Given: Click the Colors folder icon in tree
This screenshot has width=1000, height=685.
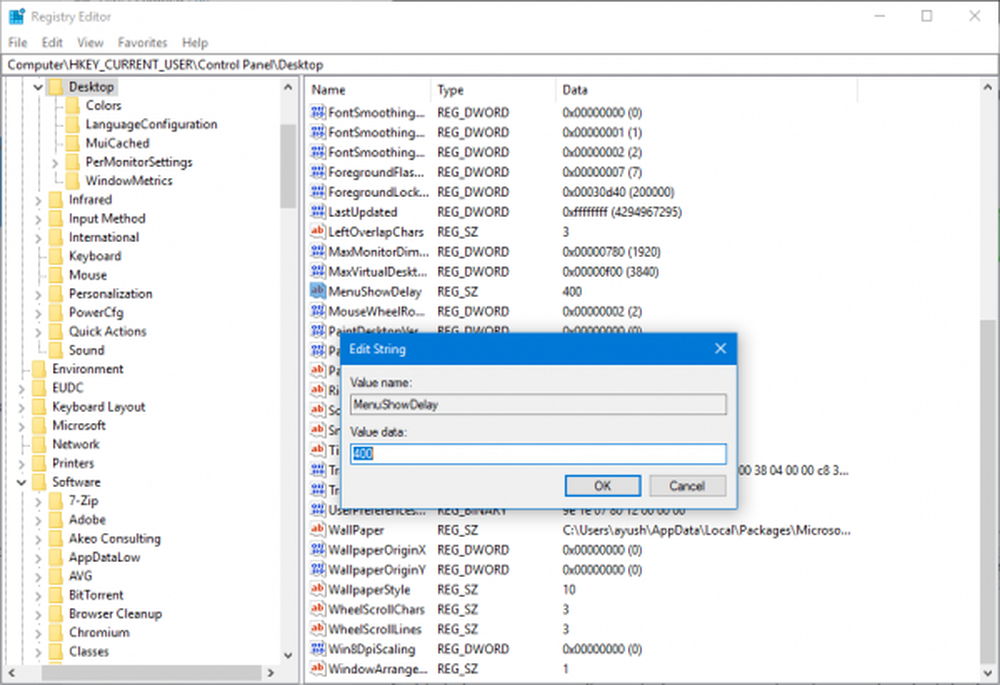Looking at the screenshot, I should (x=73, y=105).
